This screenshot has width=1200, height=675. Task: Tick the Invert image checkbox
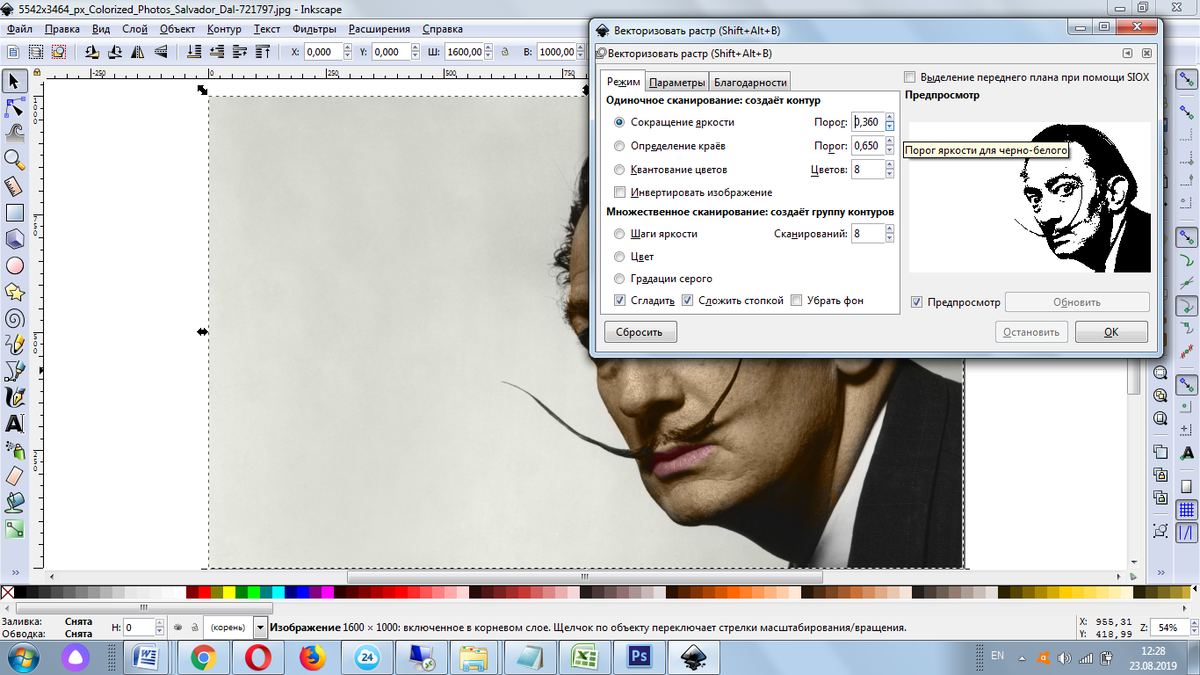[620, 192]
